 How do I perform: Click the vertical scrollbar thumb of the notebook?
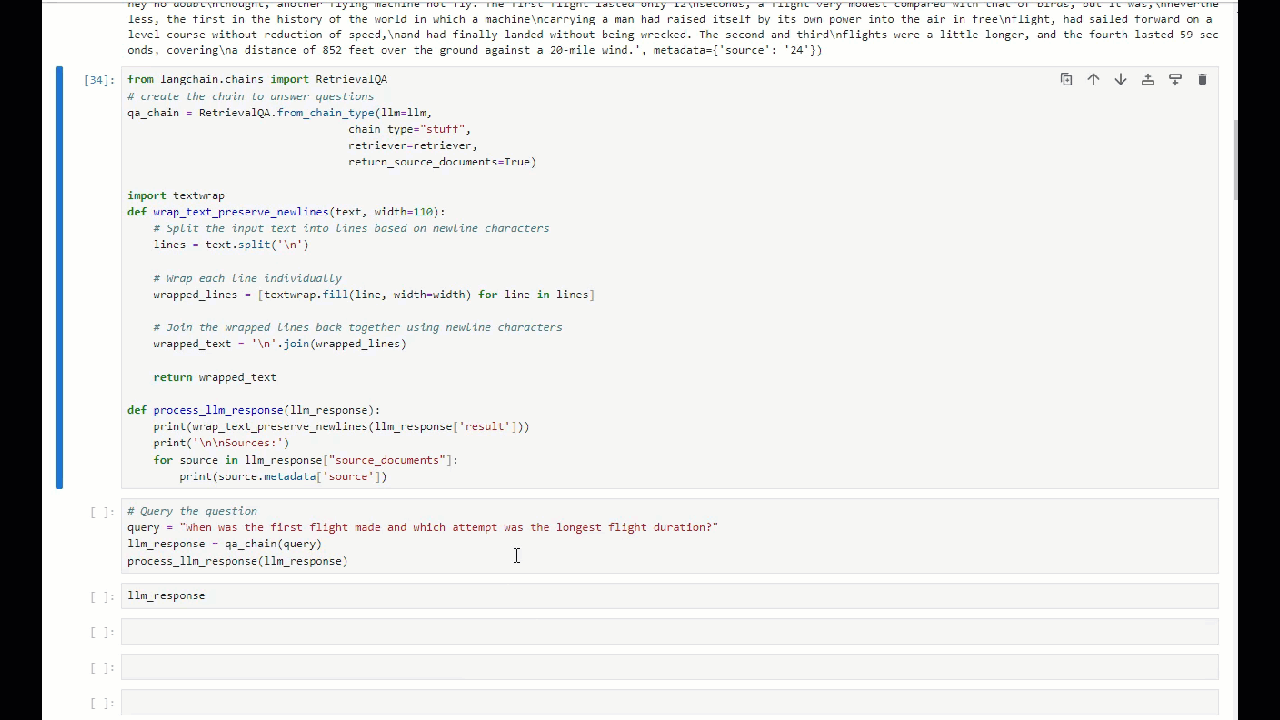point(1236,160)
